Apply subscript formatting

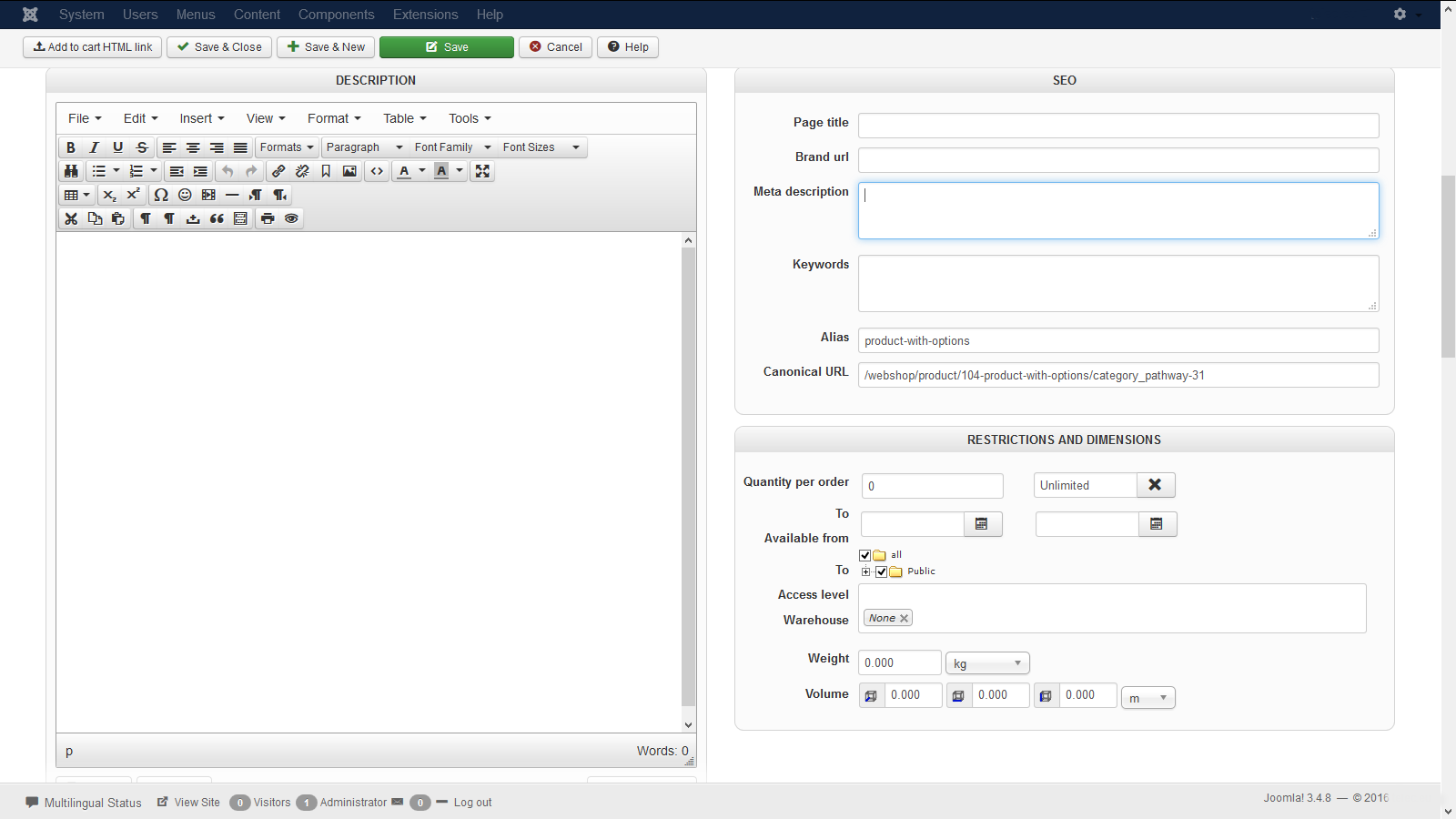[109, 195]
